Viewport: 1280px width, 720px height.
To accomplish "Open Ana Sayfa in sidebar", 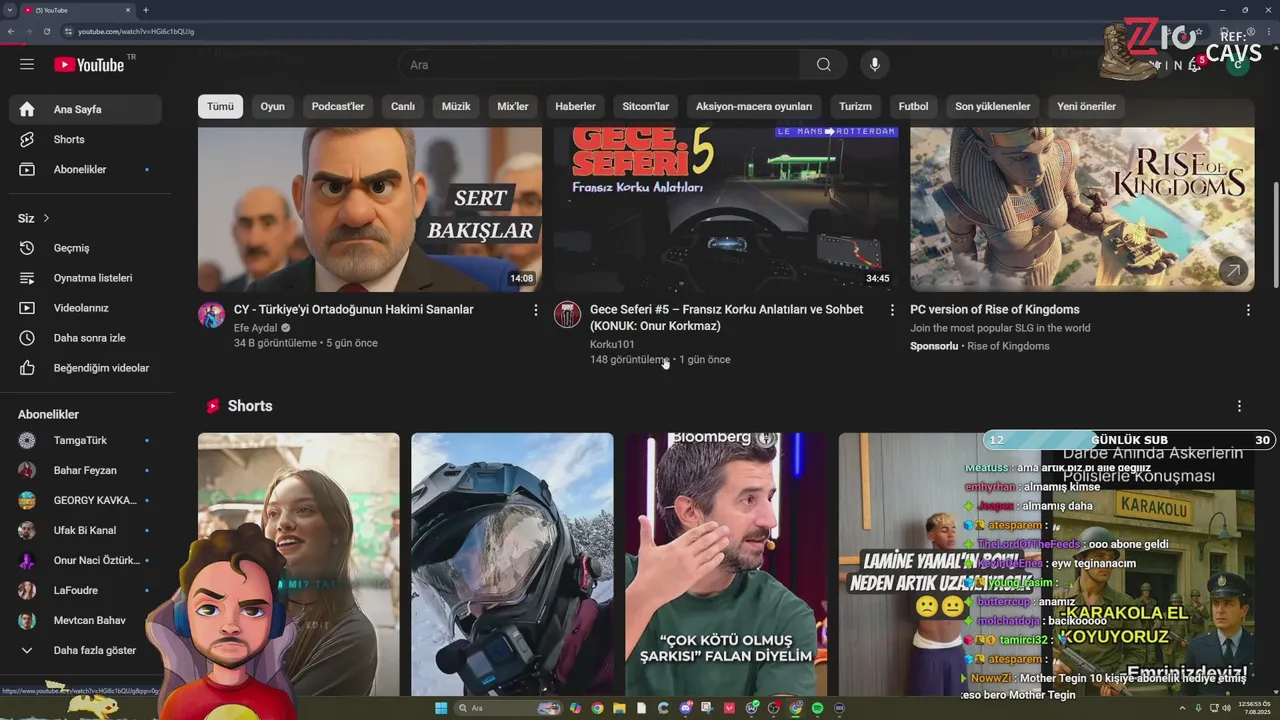I will (x=86, y=109).
